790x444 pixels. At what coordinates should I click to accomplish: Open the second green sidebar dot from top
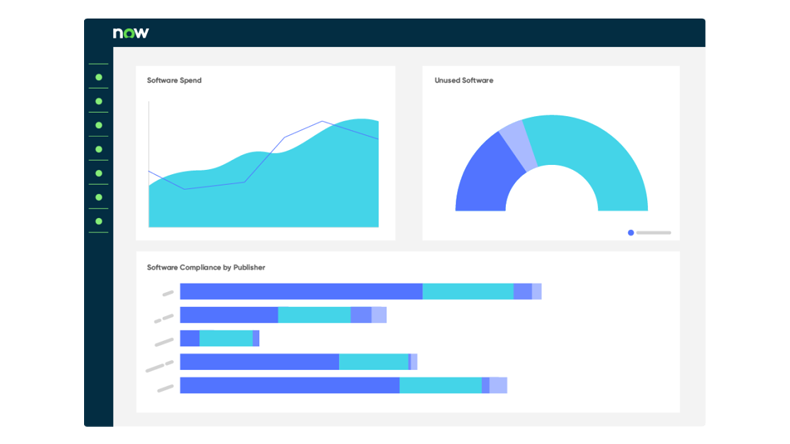98,101
